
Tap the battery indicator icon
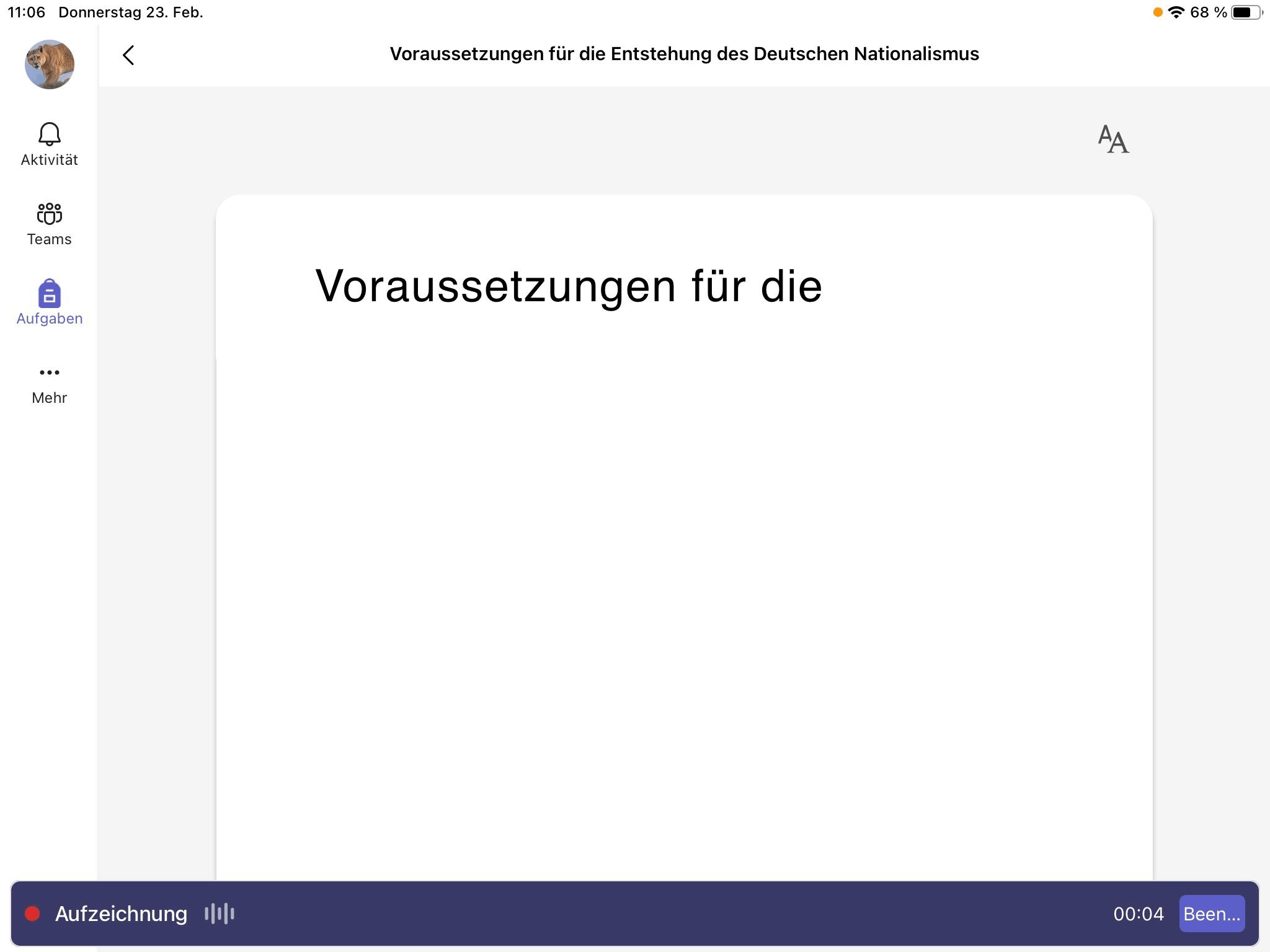1245,12
